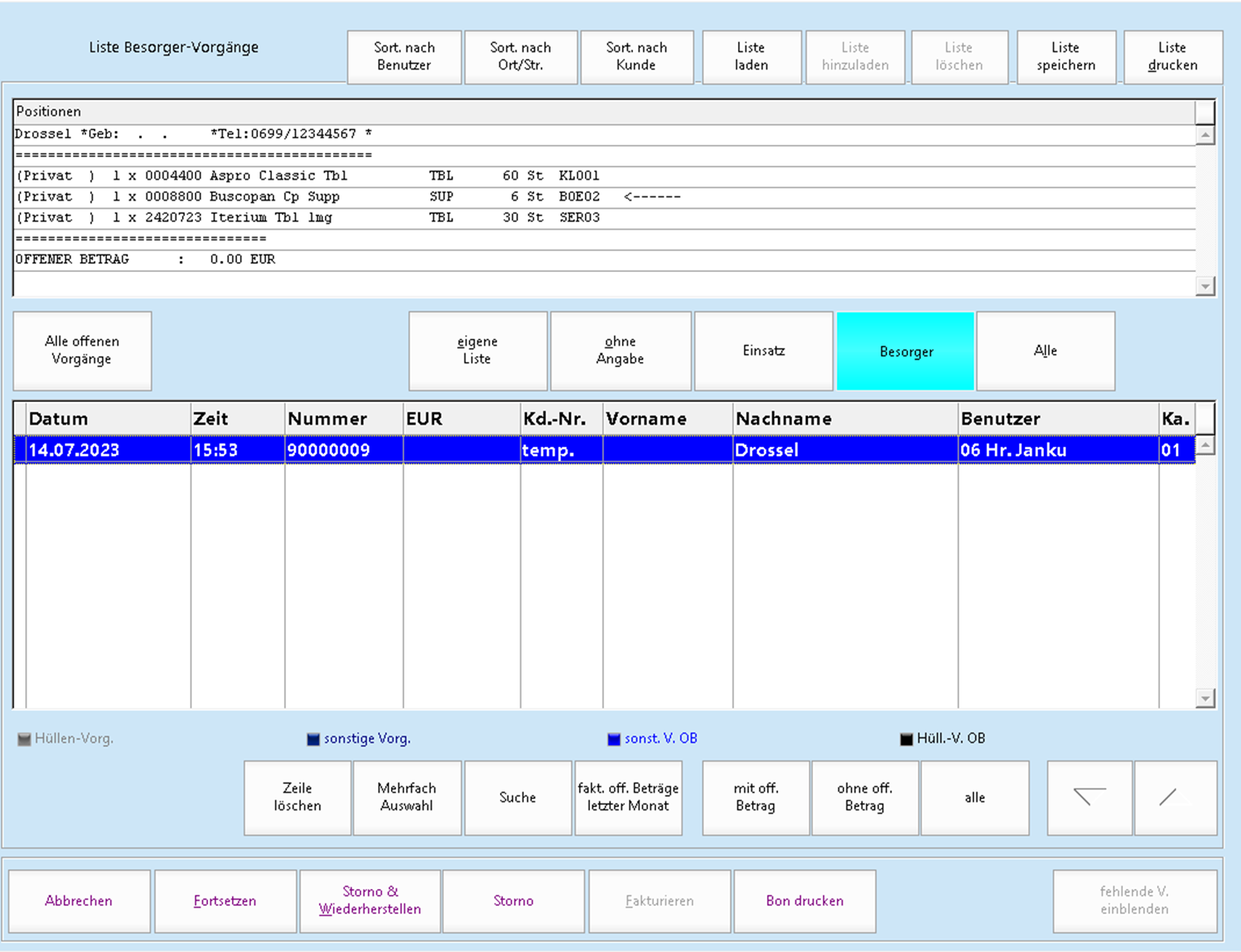
Task: Filter by ohne off. Betrag
Action: click(865, 797)
